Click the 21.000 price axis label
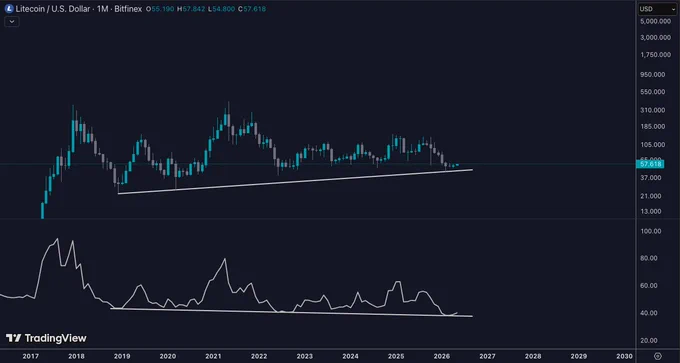This screenshot has height=363, width=680. [x=651, y=196]
